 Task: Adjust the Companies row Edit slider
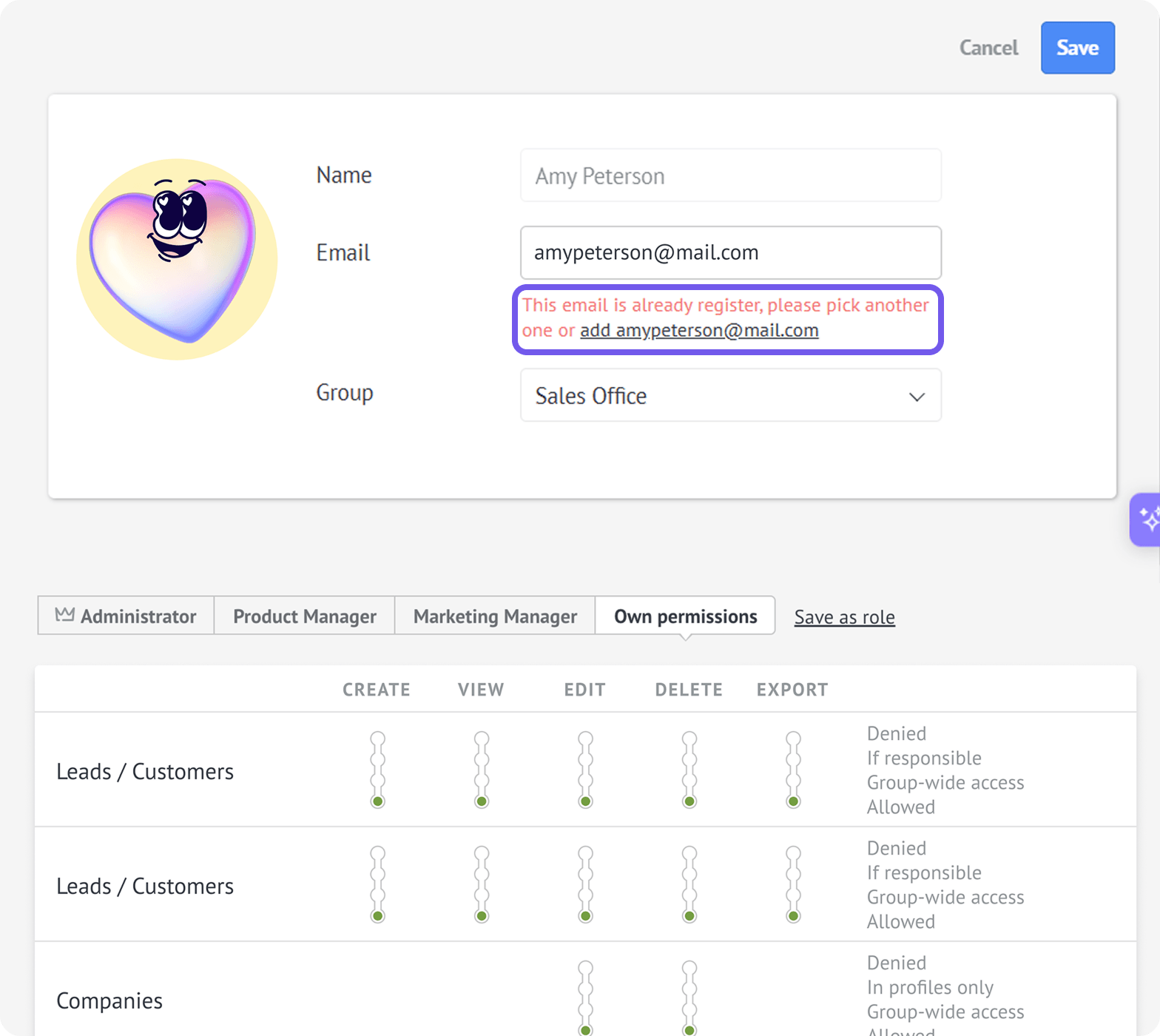pyautogui.click(x=586, y=998)
